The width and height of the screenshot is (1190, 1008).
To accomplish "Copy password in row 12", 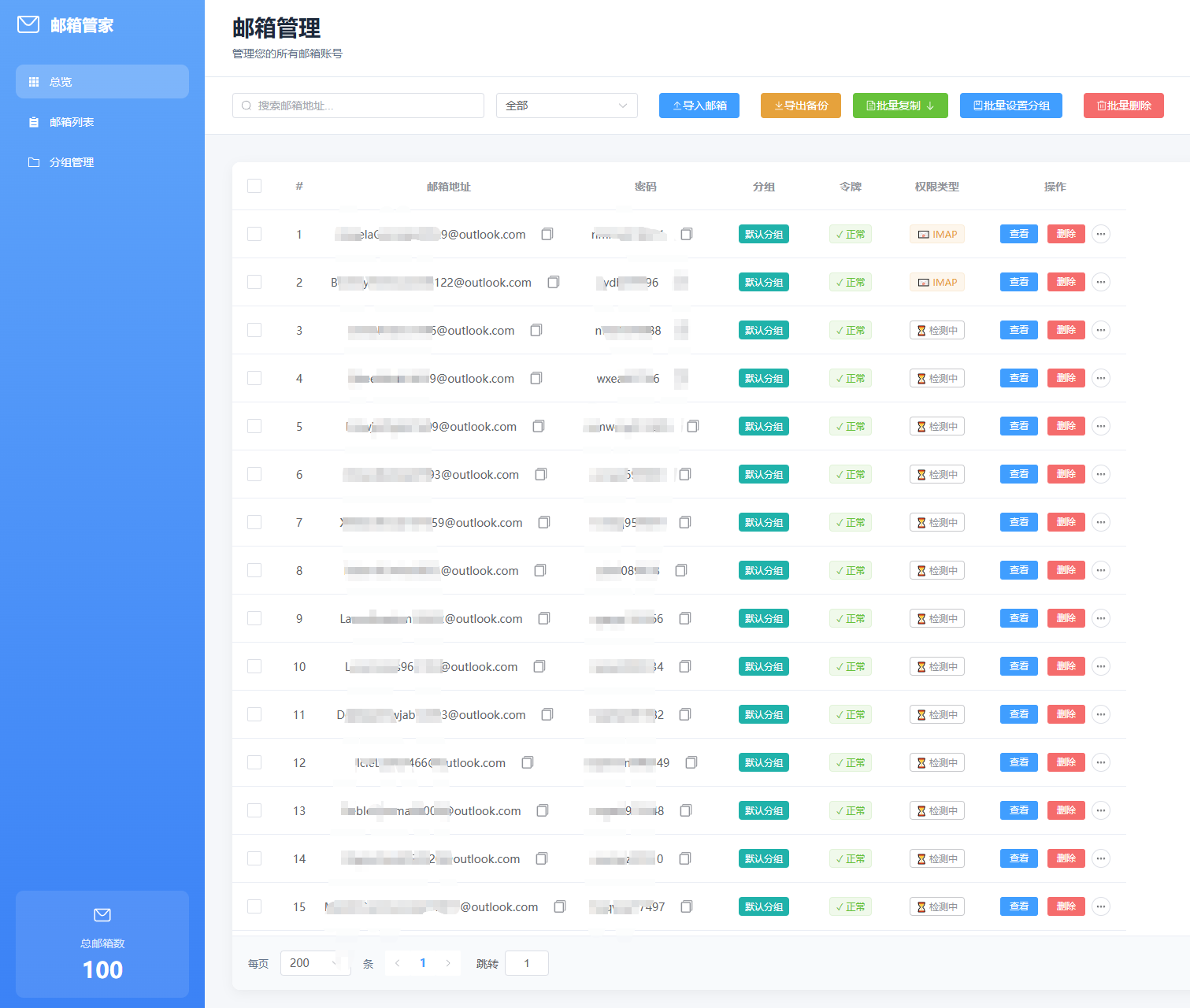I will coord(691,762).
